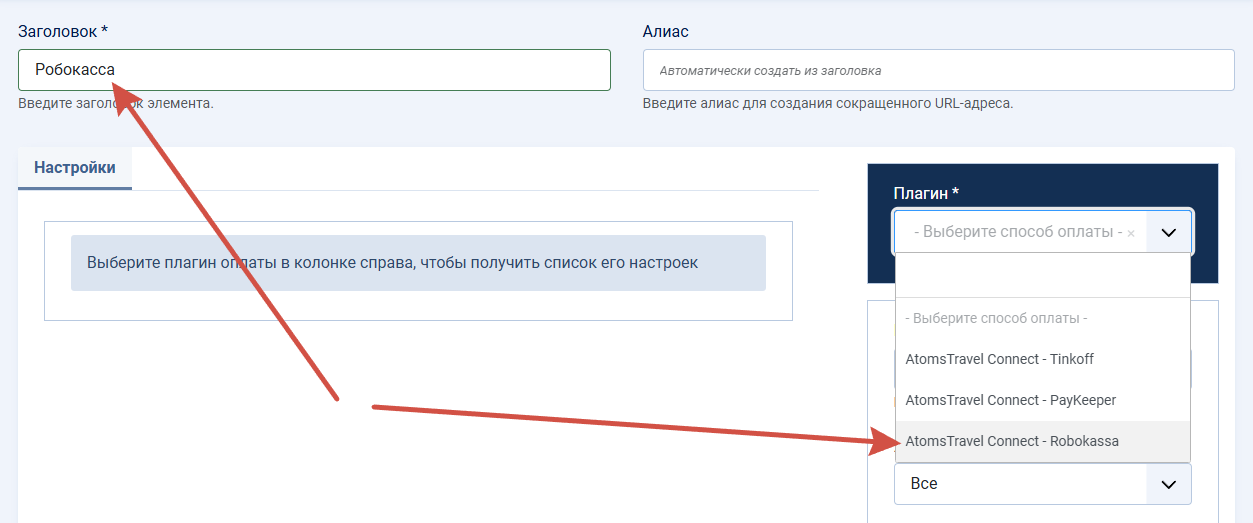This screenshot has height=523, width=1253.
Task: Choose AtomsTravel Connect - Tinkoff option
Action: pos(1043,359)
